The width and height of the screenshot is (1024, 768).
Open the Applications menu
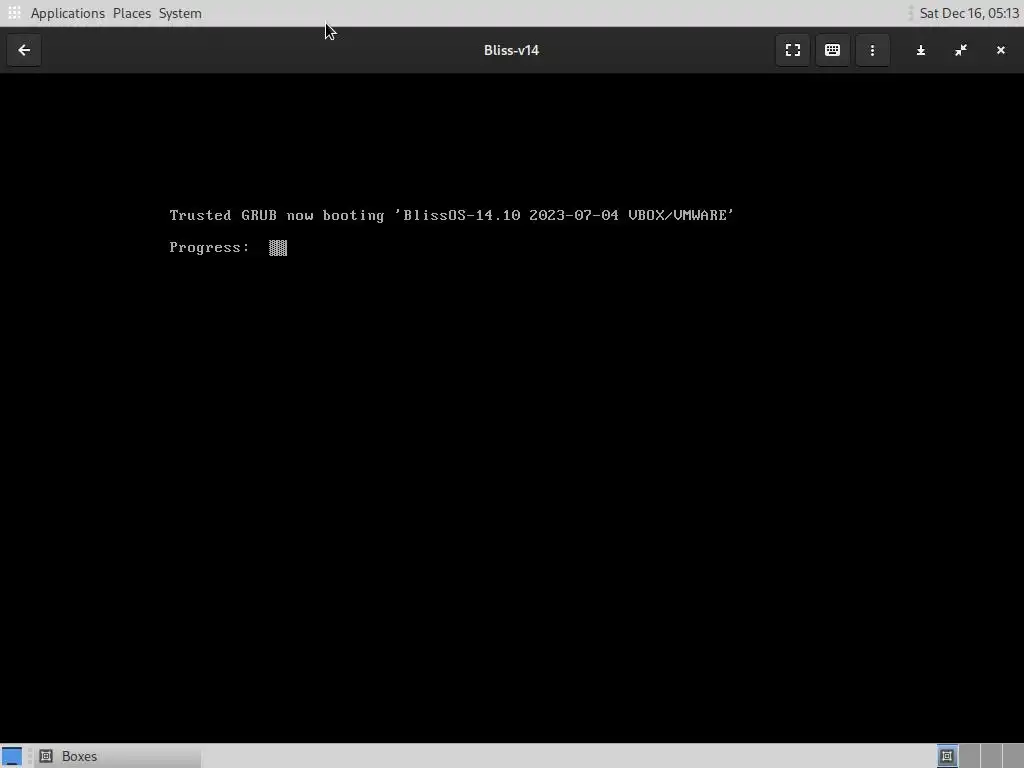click(x=67, y=13)
